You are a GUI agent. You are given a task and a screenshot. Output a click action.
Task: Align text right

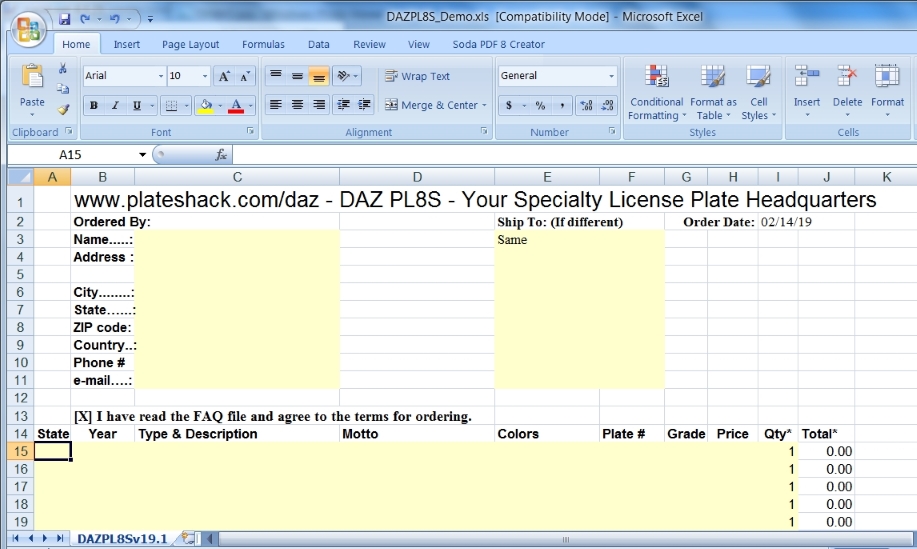[319, 105]
